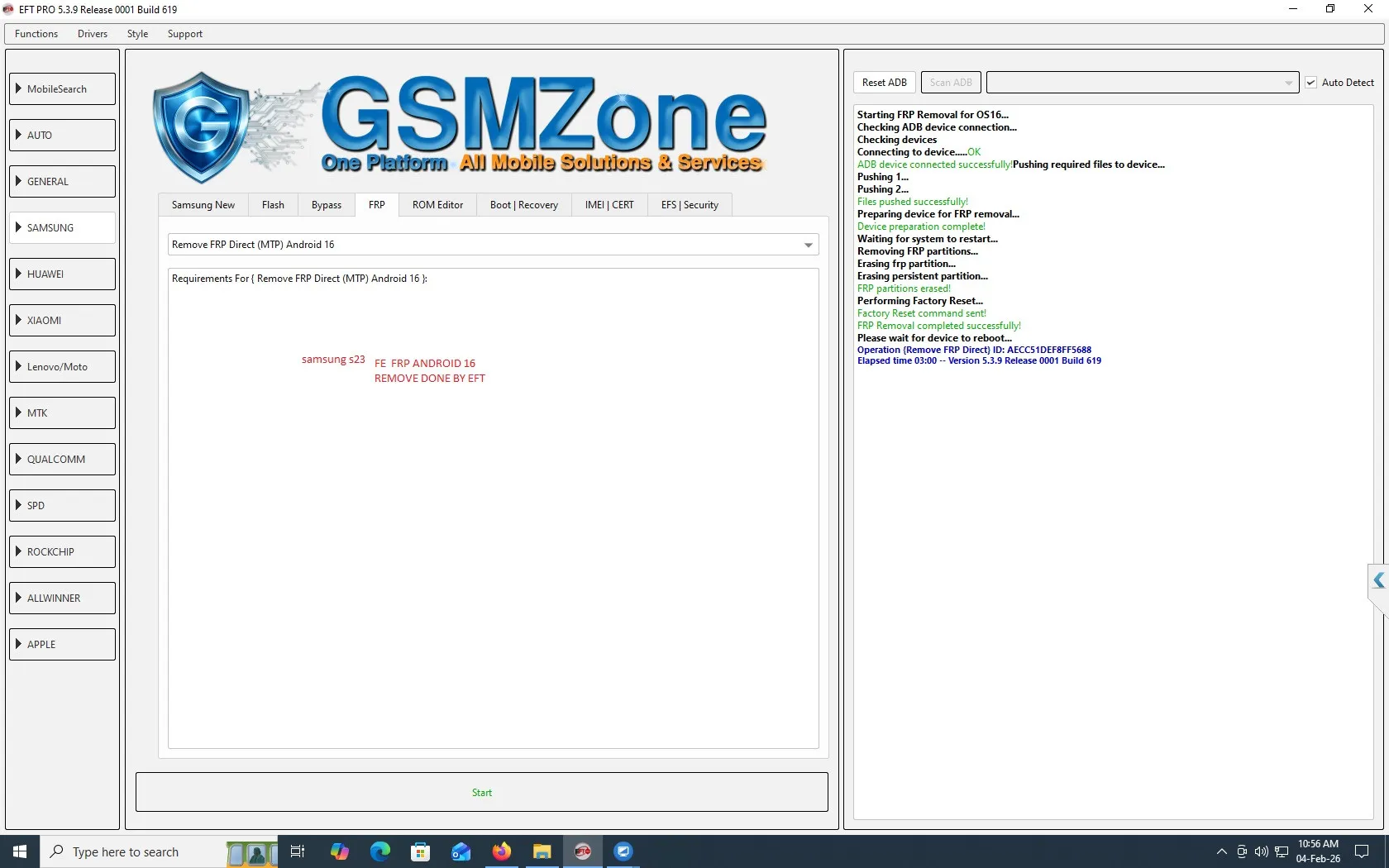This screenshot has height=868, width=1389.
Task: Open the Remove FRP Direct operation dropdown
Action: point(808,245)
